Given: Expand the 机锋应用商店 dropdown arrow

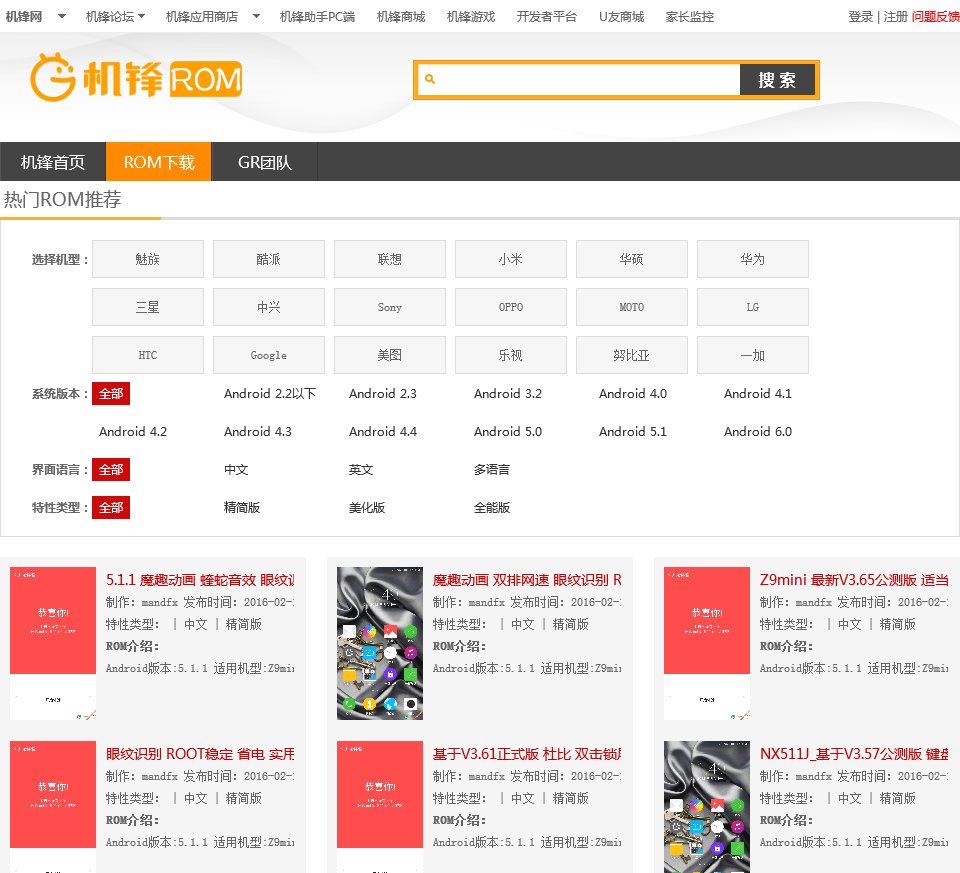Looking at the screenshot, I should (x=257, y=17).
